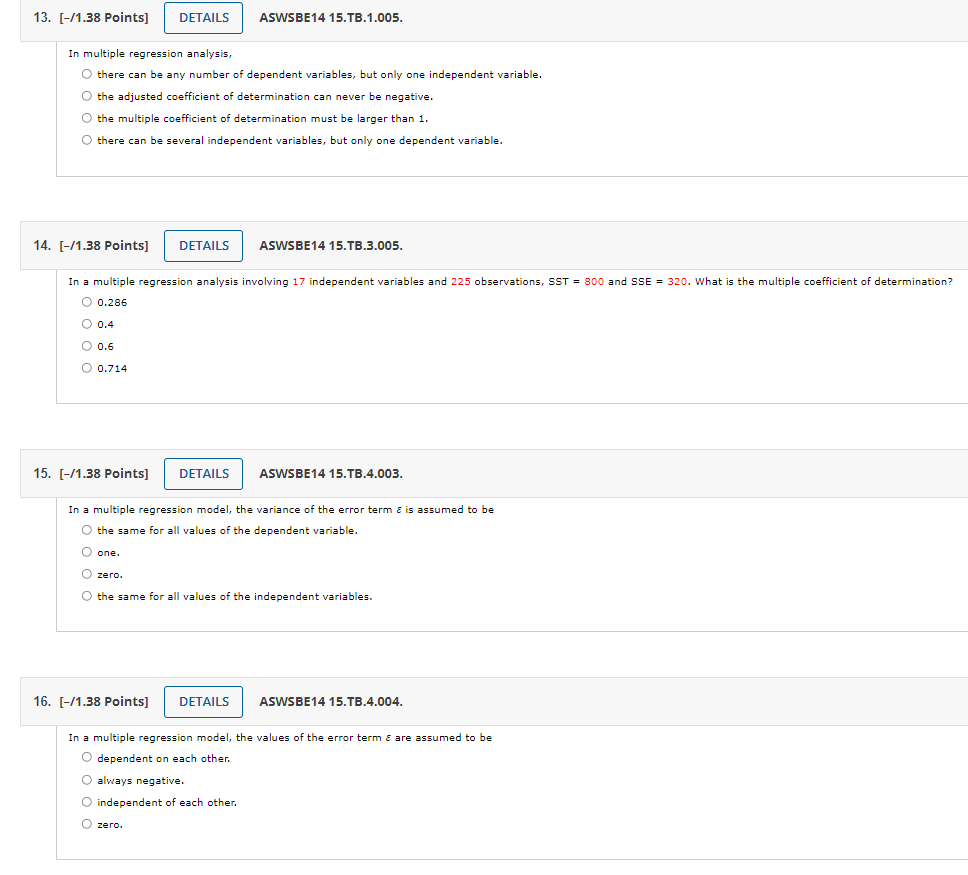This screenshot has height=875, width=968.
Task: Open DETAILS for question 14
Action: 203,246
